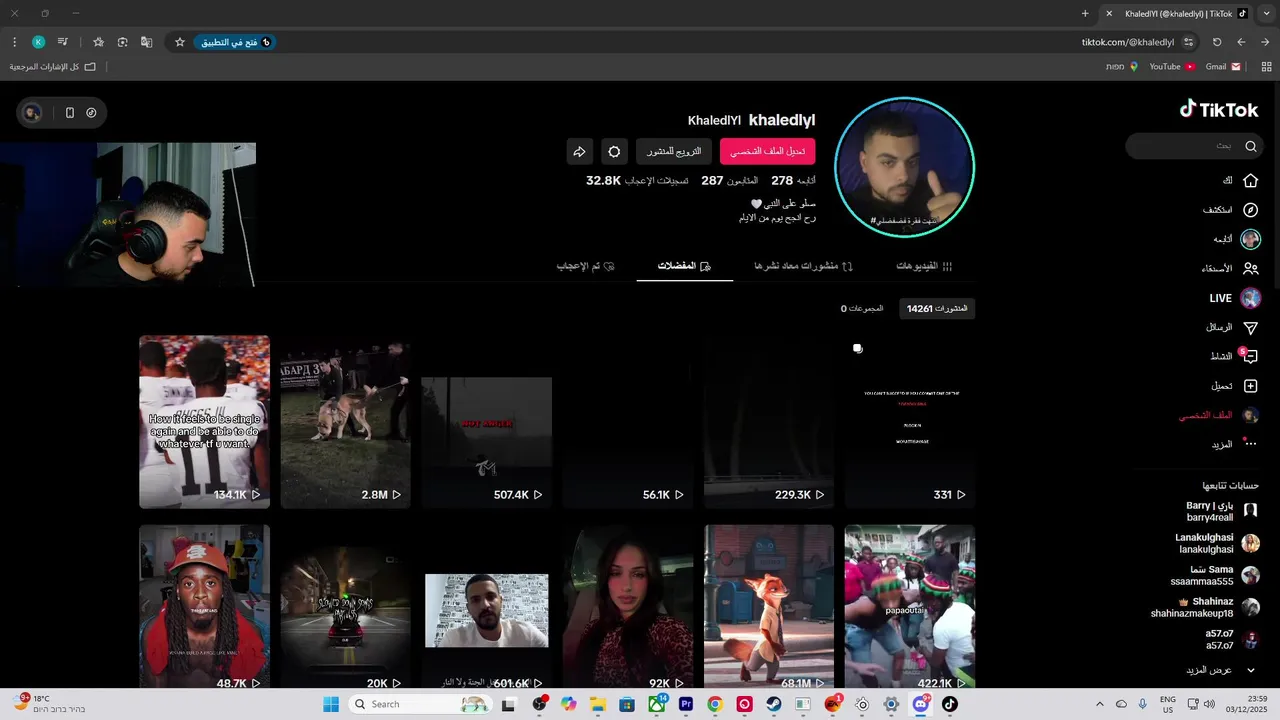Click the floating TikTok coin icon
Screen dimensions: 1280x720
pos(91,113)
